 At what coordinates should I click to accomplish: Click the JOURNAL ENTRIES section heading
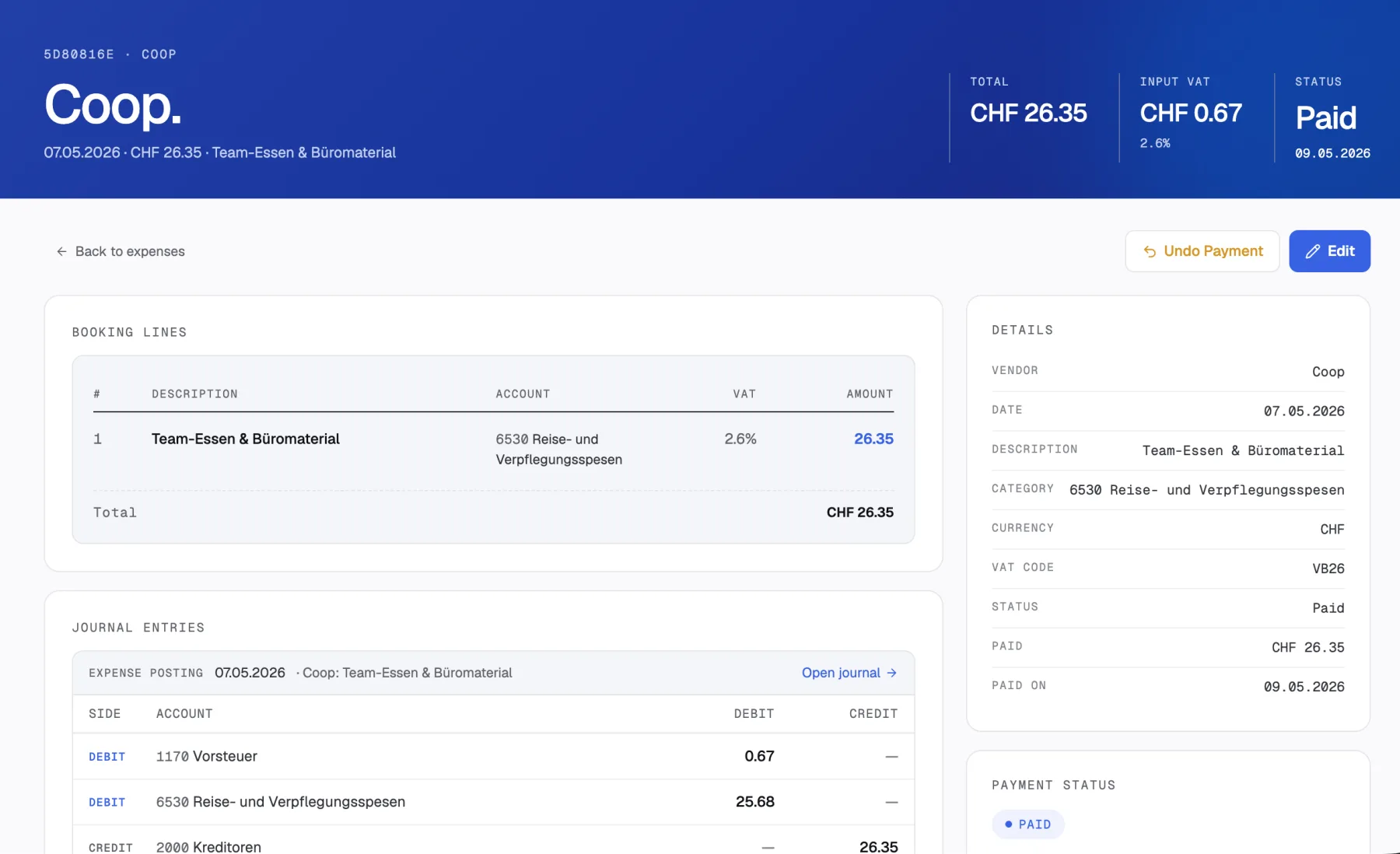click(x=138, y=628)
